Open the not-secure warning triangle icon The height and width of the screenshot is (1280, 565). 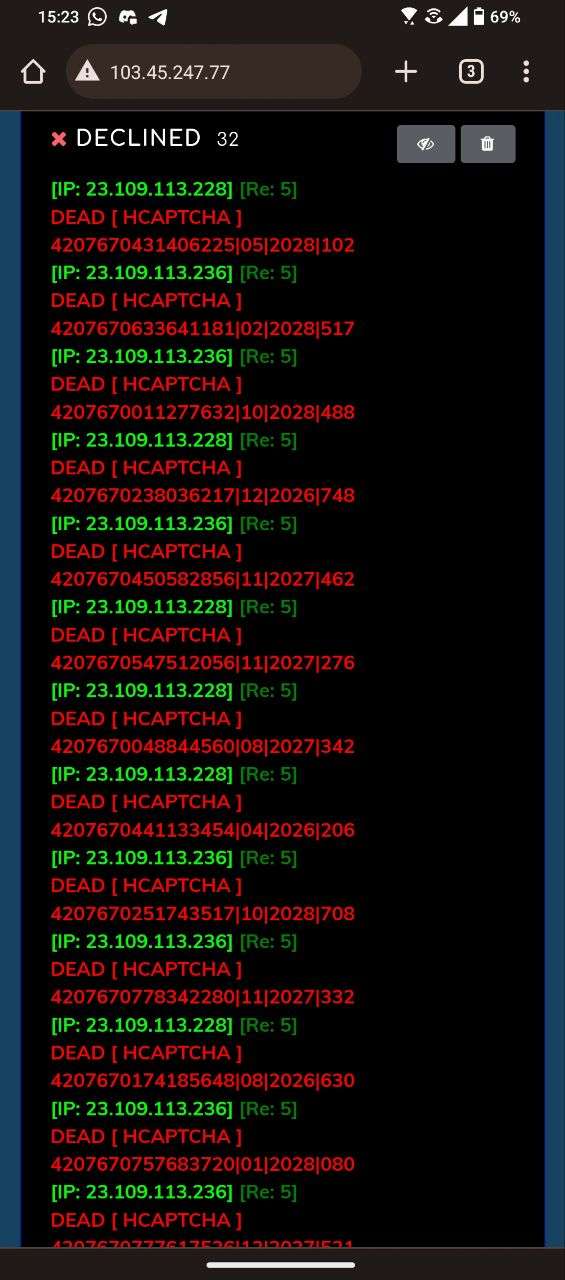point(88,72)
